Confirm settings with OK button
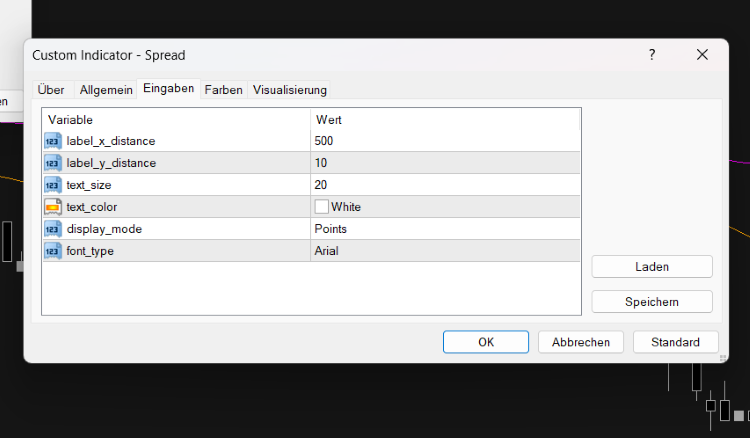The height and width of the screenshot is (438, 750). tap(486, 342)
